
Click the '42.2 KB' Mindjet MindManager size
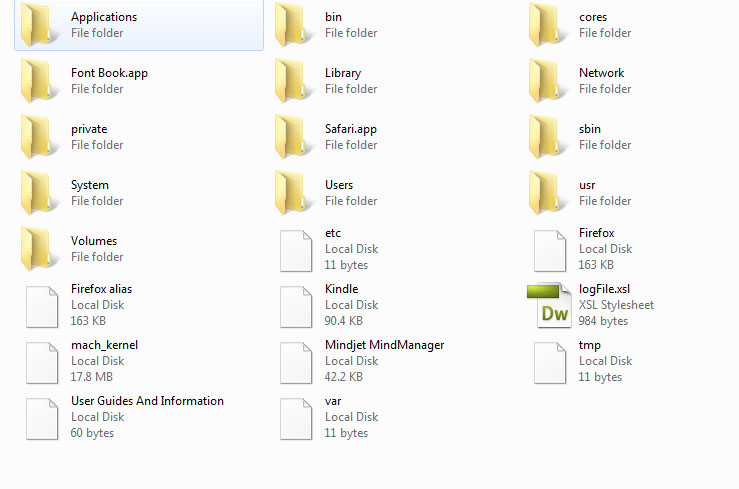344,377
